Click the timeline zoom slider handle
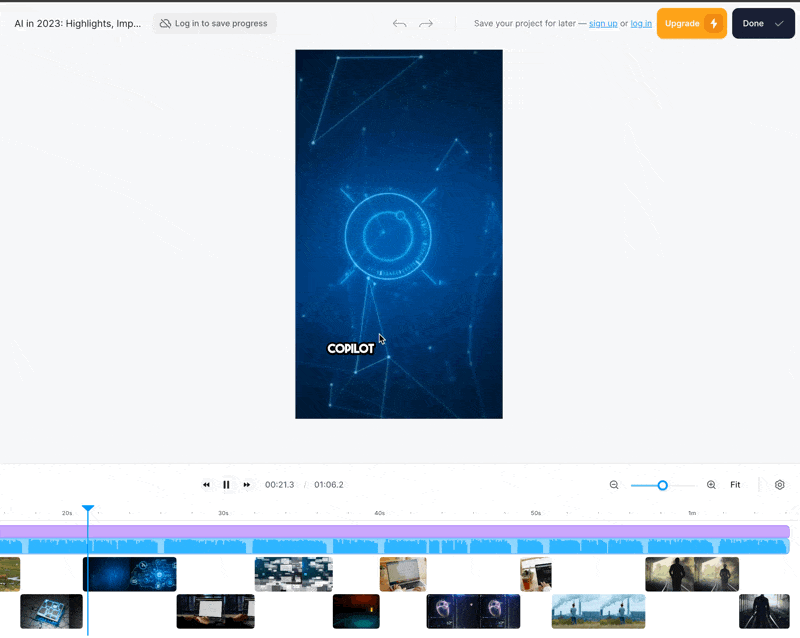The height and width of the screenshot is (638, 800). click(x=662, y=485)
